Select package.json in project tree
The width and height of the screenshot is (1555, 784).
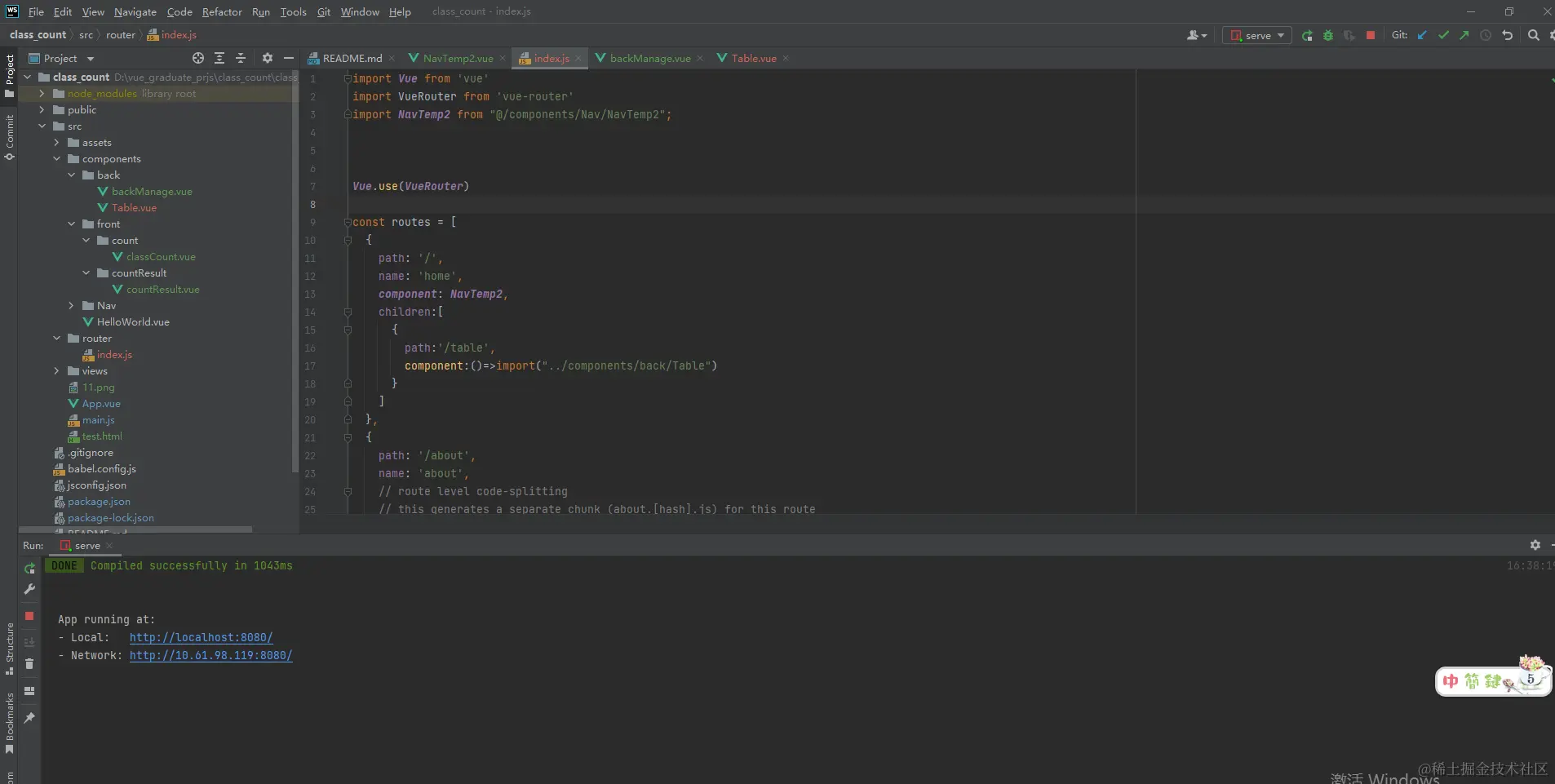tap(99, 502)
